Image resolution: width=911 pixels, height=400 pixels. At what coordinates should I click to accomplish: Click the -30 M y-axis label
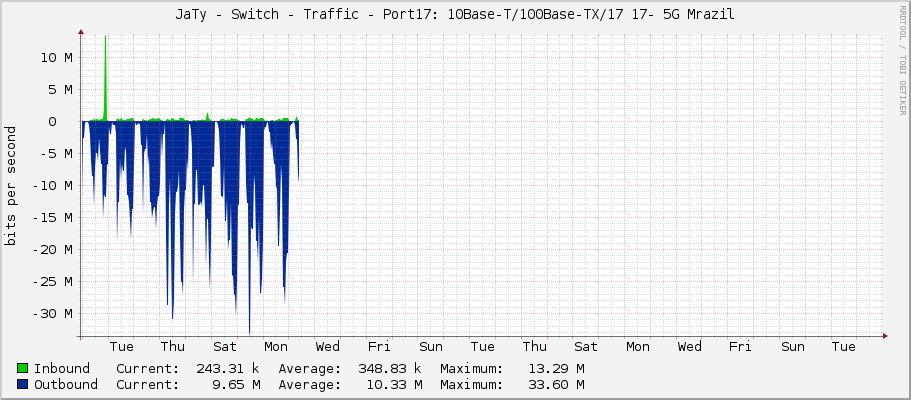[52, 313]
